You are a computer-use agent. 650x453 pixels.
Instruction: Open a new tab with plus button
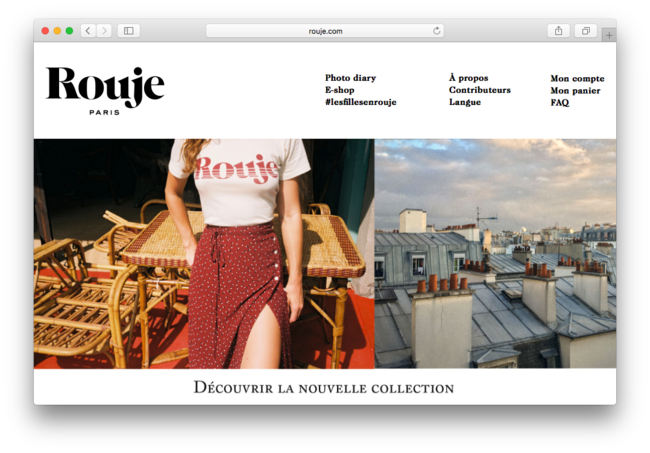pyautogui.click(x=609, y=35)
